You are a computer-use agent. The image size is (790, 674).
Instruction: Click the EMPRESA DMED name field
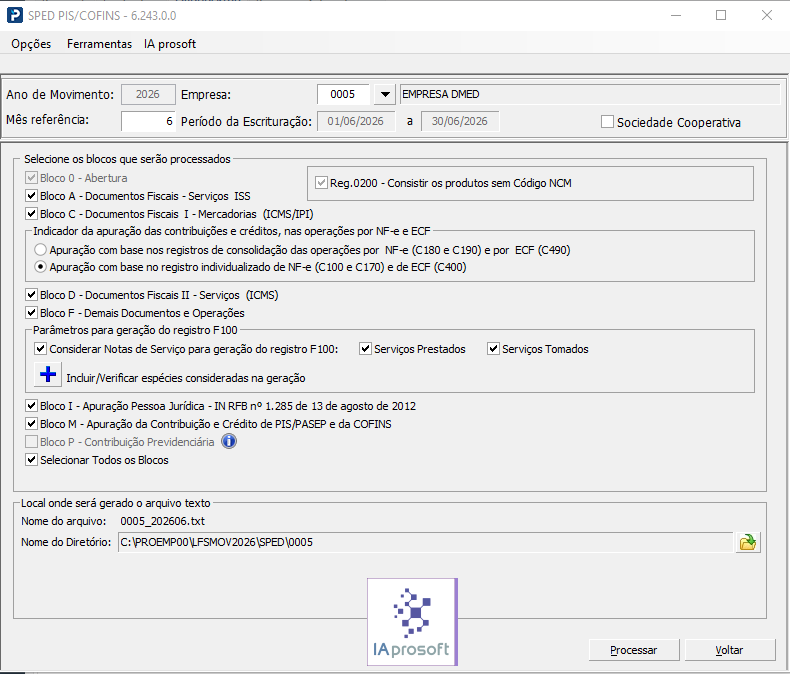pos(590,94)
